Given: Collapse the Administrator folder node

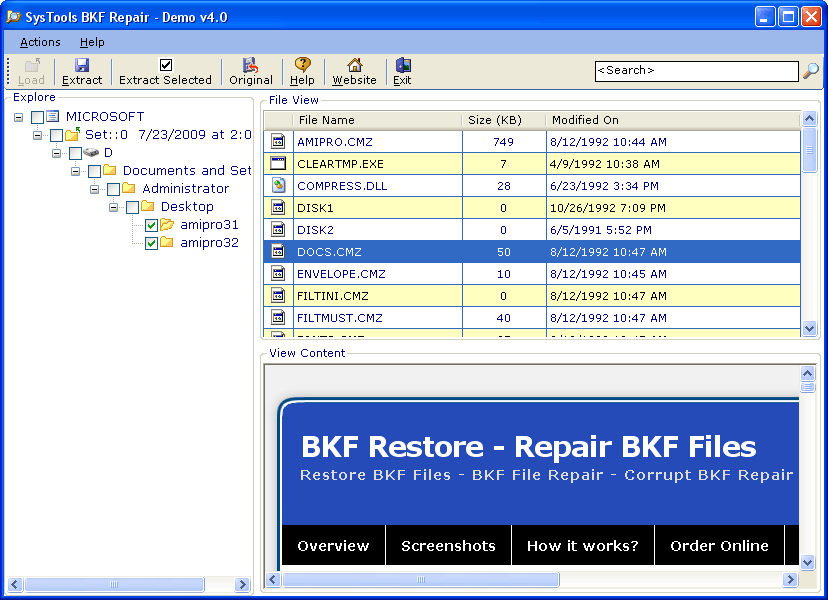Looking at the screenshot, I should click(95, 189).
